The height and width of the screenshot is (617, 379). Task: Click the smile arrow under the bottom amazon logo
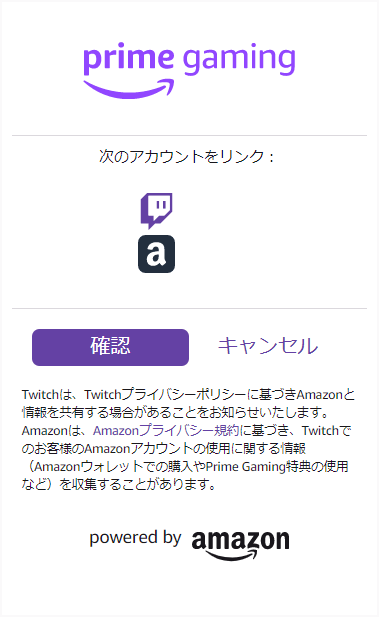tap(232, 555)
